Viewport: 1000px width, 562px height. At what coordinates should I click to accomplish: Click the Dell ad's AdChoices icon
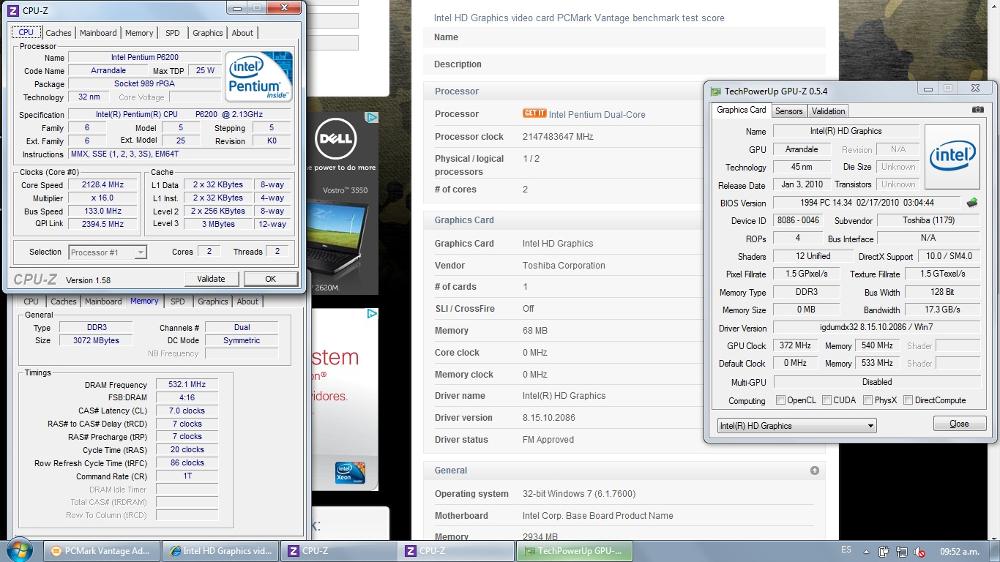[371, 117]
